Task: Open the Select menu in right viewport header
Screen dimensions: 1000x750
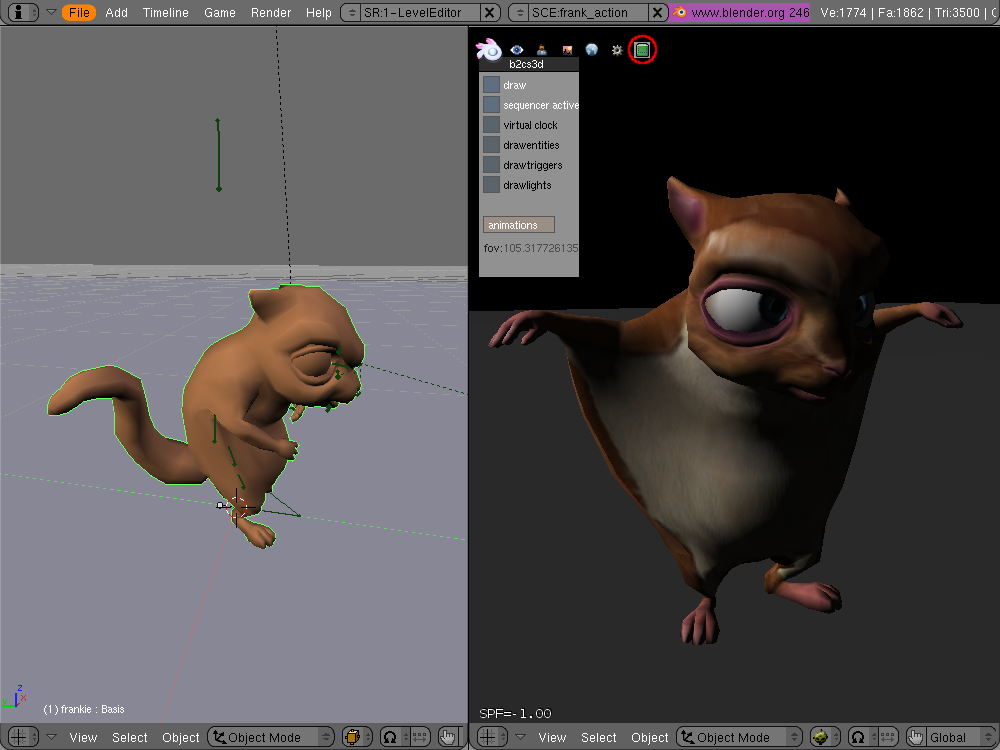Action: [x=599, y=737]
